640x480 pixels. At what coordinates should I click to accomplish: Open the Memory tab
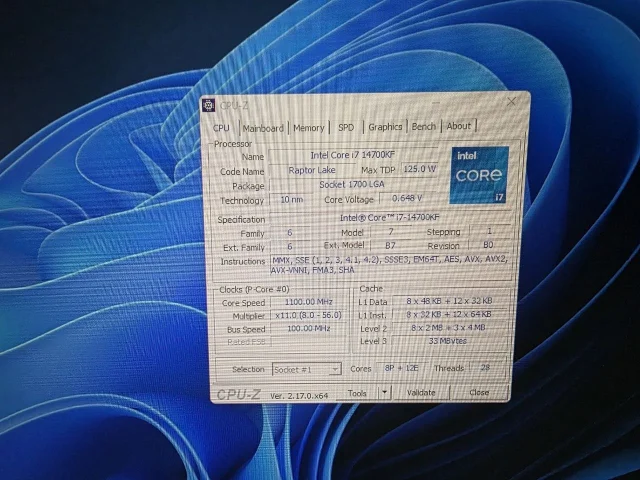point(309,128)
